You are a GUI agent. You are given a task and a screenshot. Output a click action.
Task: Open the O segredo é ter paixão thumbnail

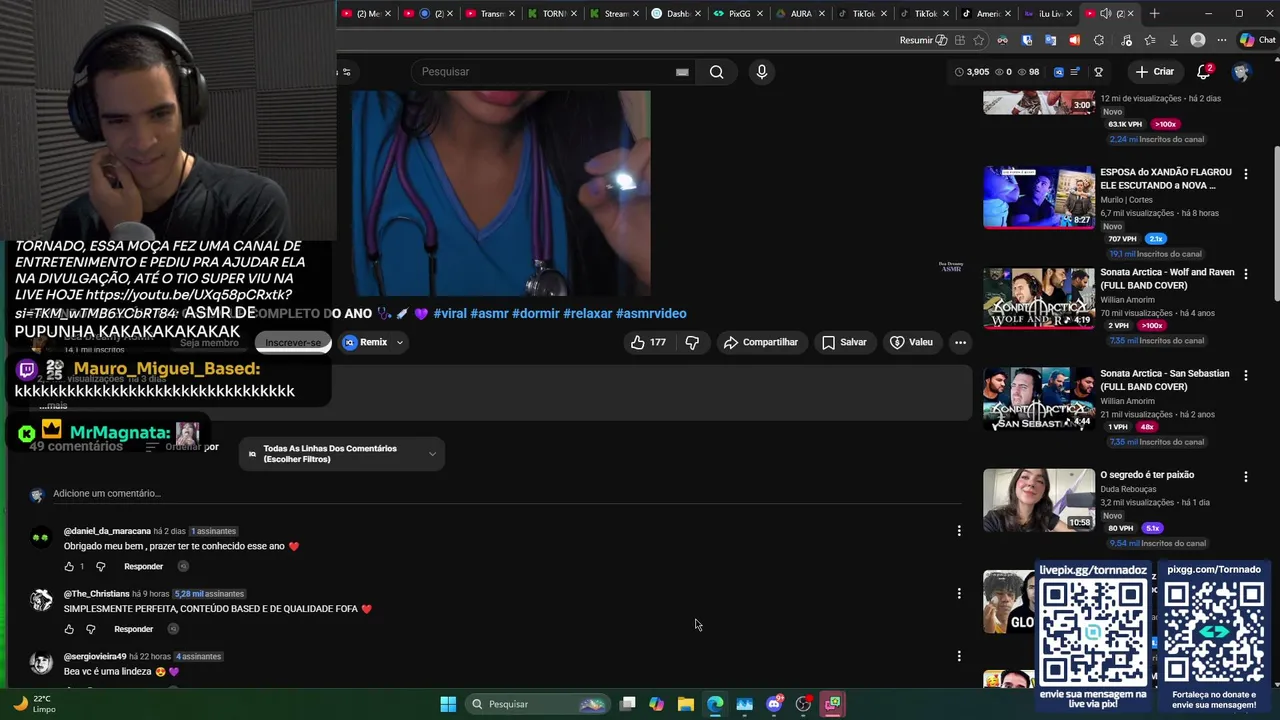pyautogui.click(x=1039, y=500)
